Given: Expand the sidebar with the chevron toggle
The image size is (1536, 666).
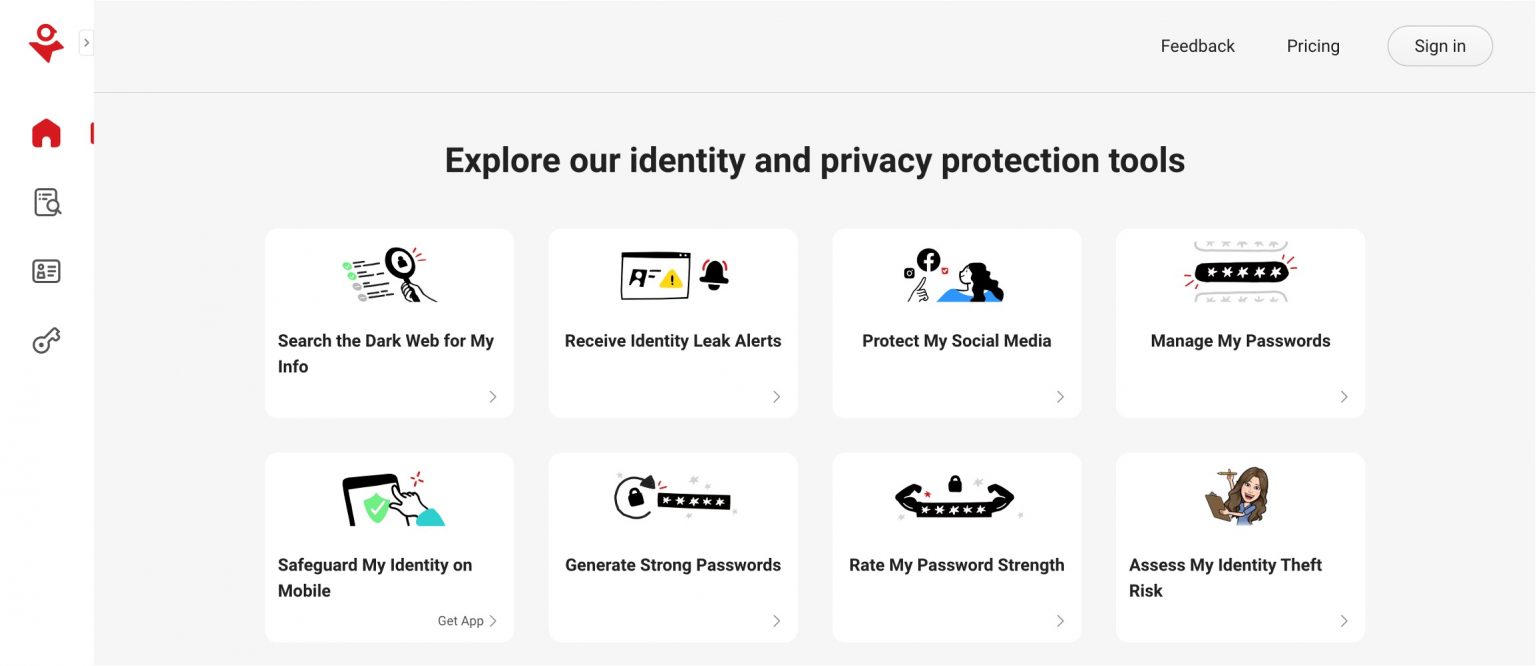Looking at the screenshot, I should click(x=86, y=42).
